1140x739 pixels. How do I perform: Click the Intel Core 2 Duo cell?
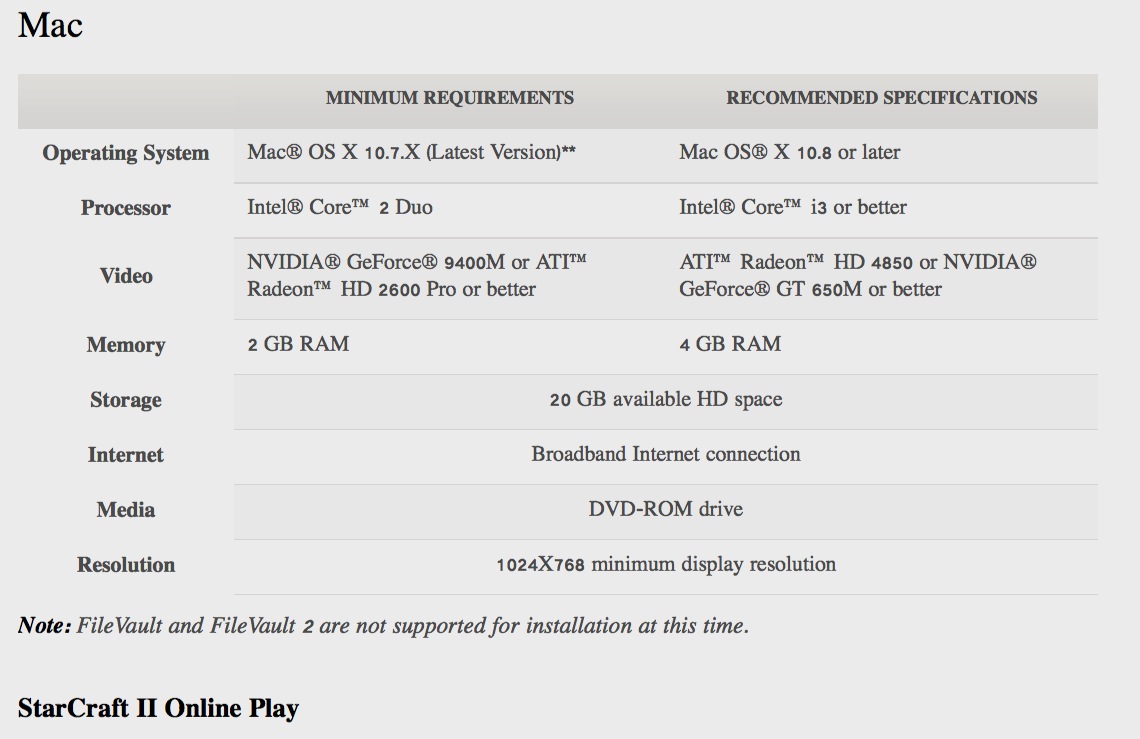(x=340, y=208)
